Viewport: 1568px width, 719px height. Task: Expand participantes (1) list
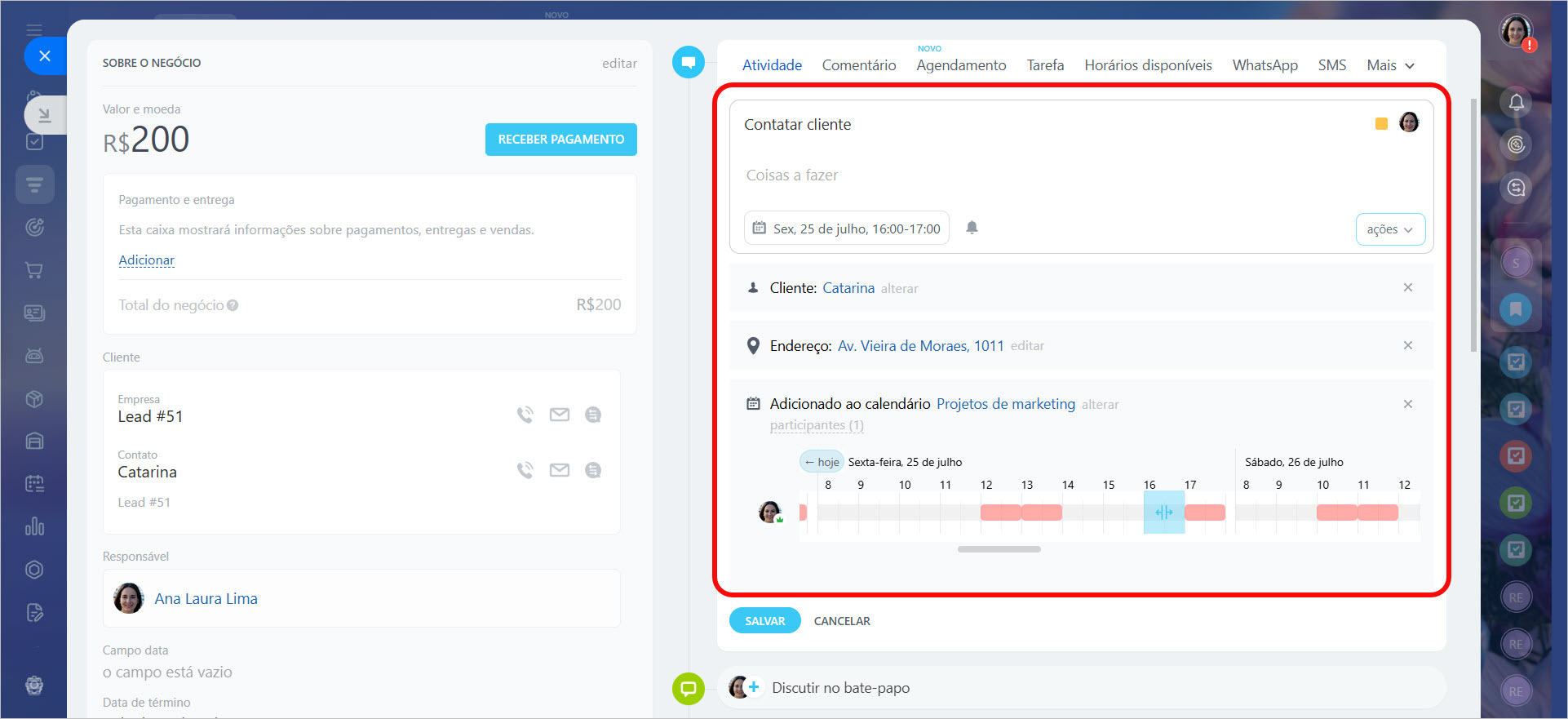817,425
